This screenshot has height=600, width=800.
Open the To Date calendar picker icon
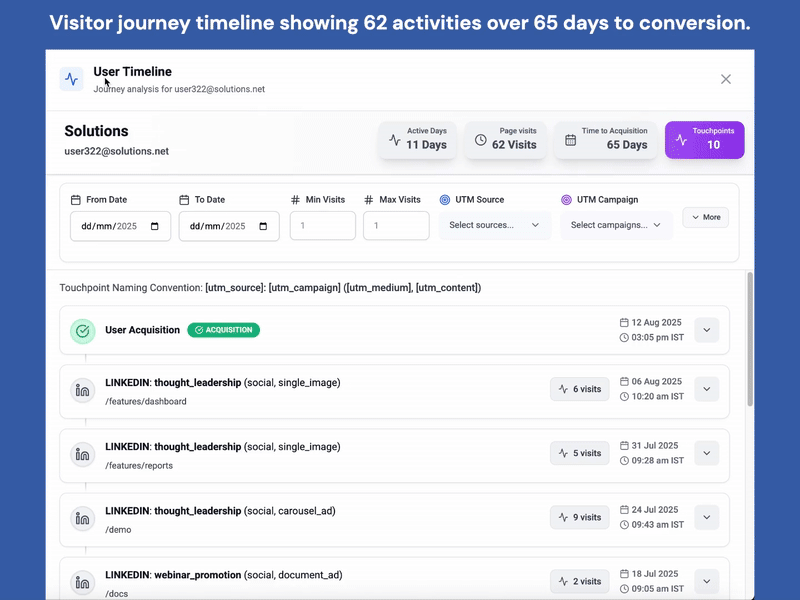pyautogui.click(x=263, y=226)
